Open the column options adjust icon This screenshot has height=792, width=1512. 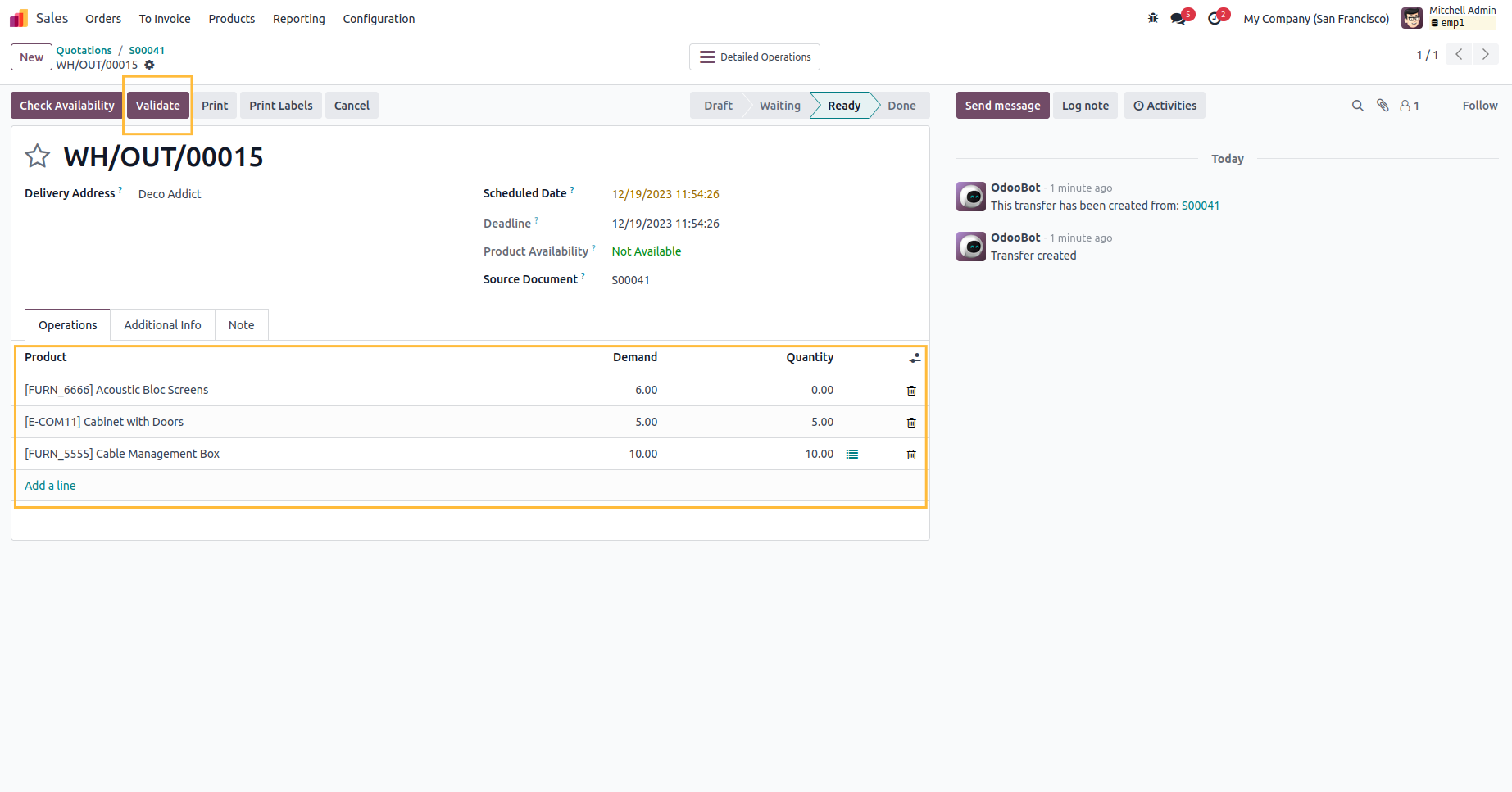915,358
